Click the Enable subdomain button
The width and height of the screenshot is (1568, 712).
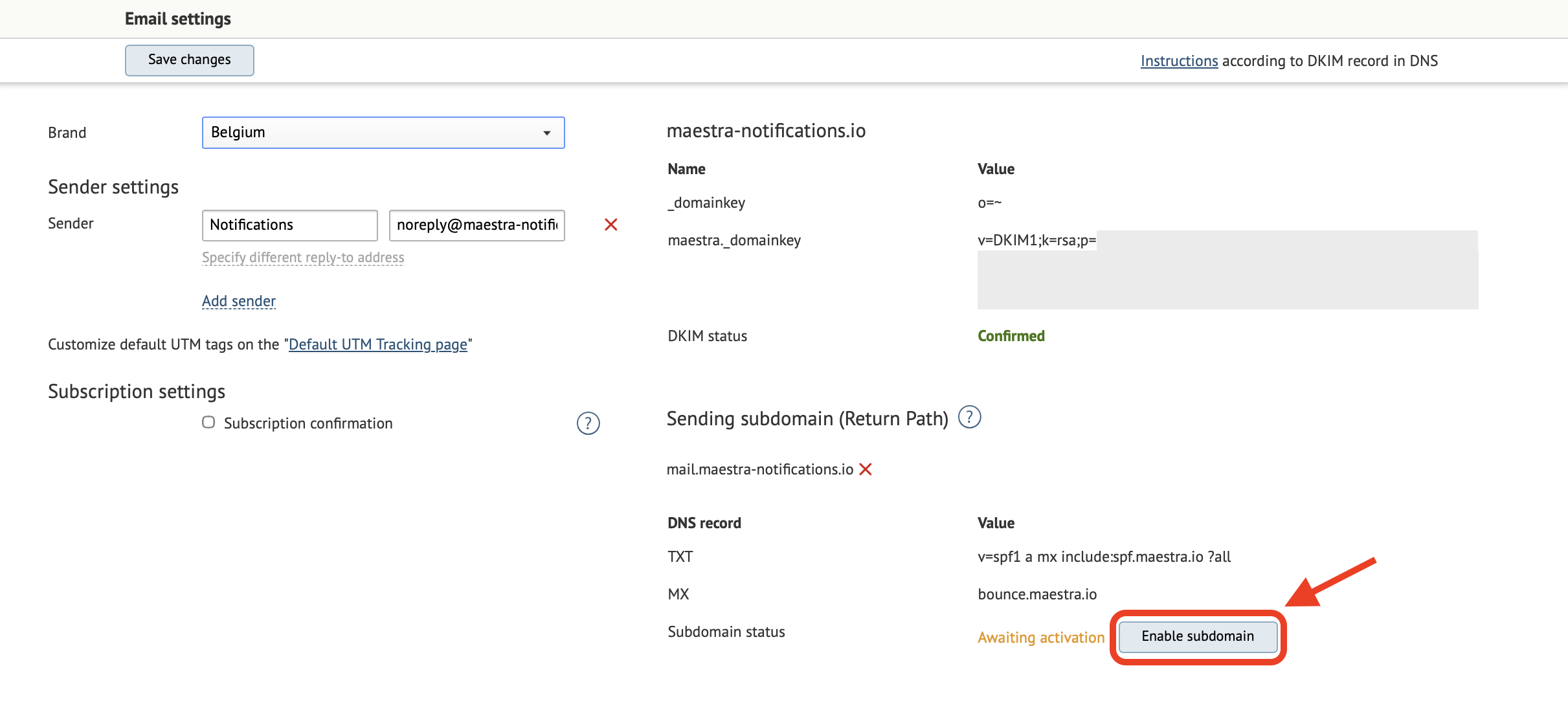coord(1198,637)
